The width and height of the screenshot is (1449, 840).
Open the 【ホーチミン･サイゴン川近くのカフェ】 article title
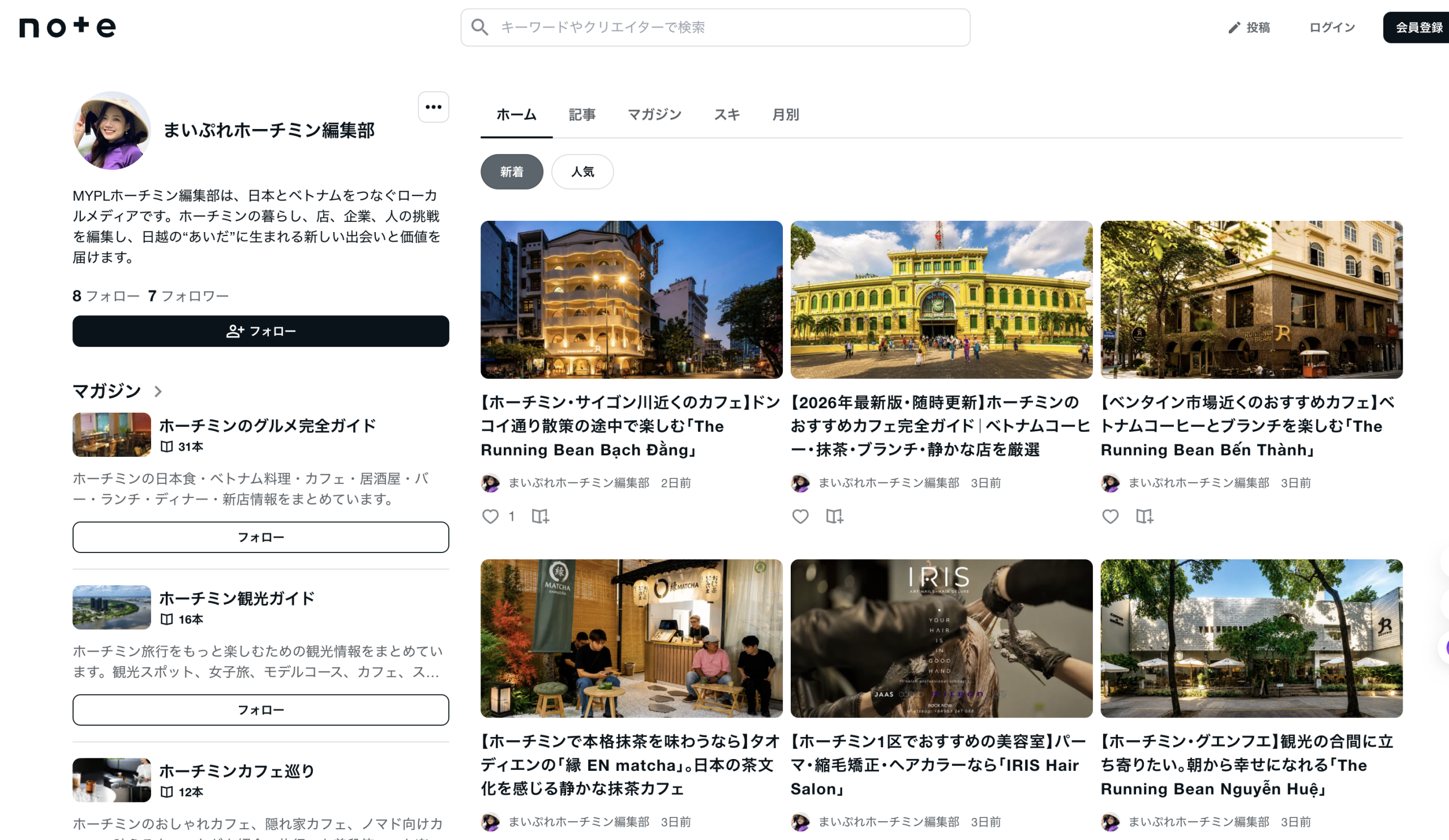631,426
